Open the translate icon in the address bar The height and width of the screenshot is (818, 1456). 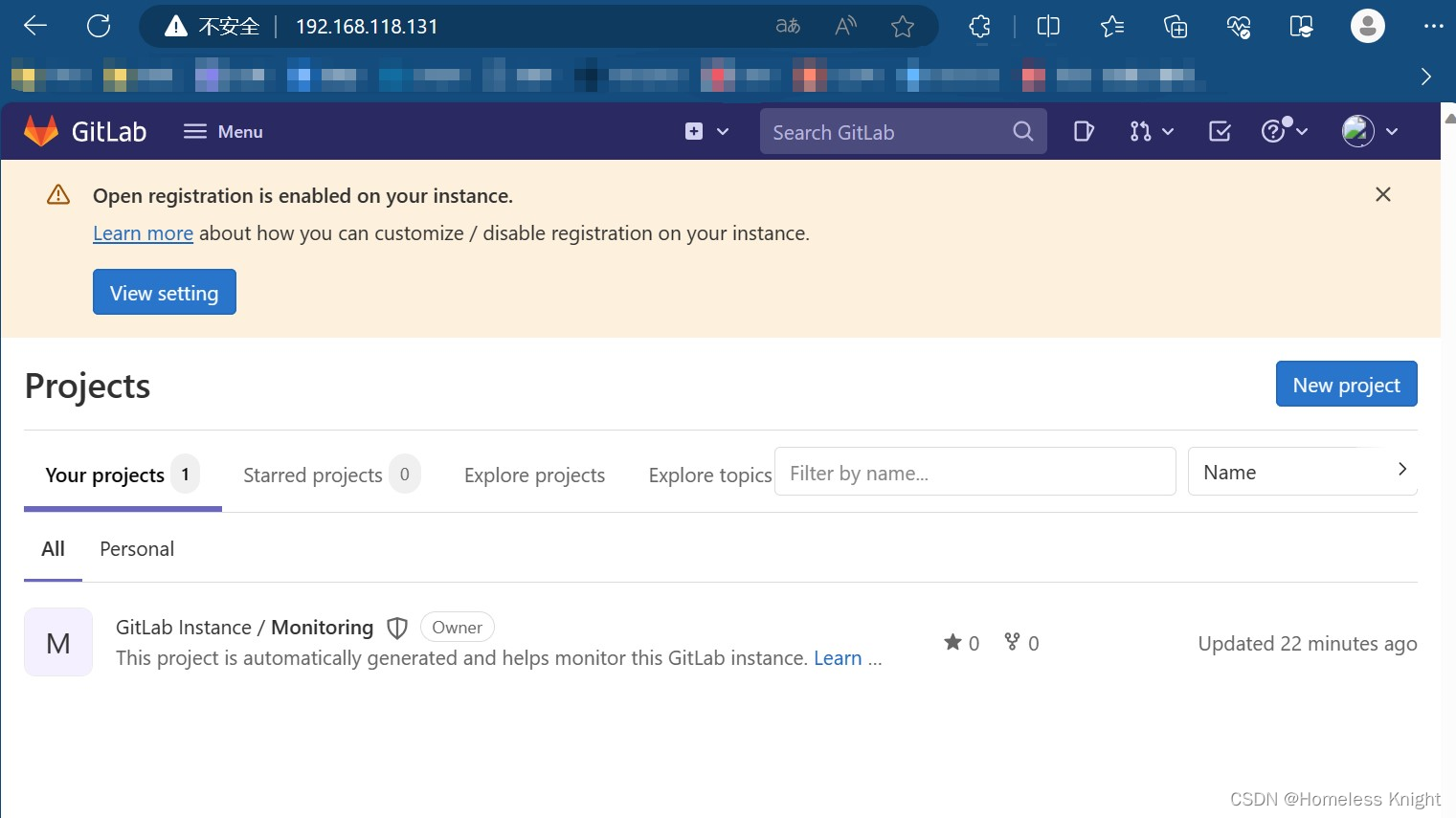click(788, 26)
